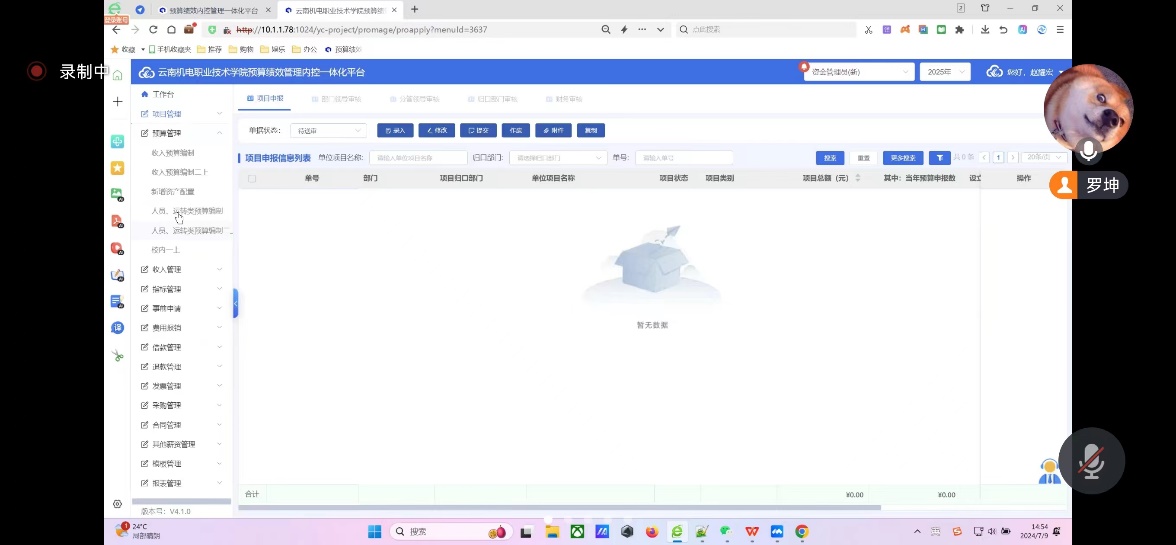Click the settings gear icon at bottom-left
This screenshot has height=545, width=1176.
coord(117,504)
